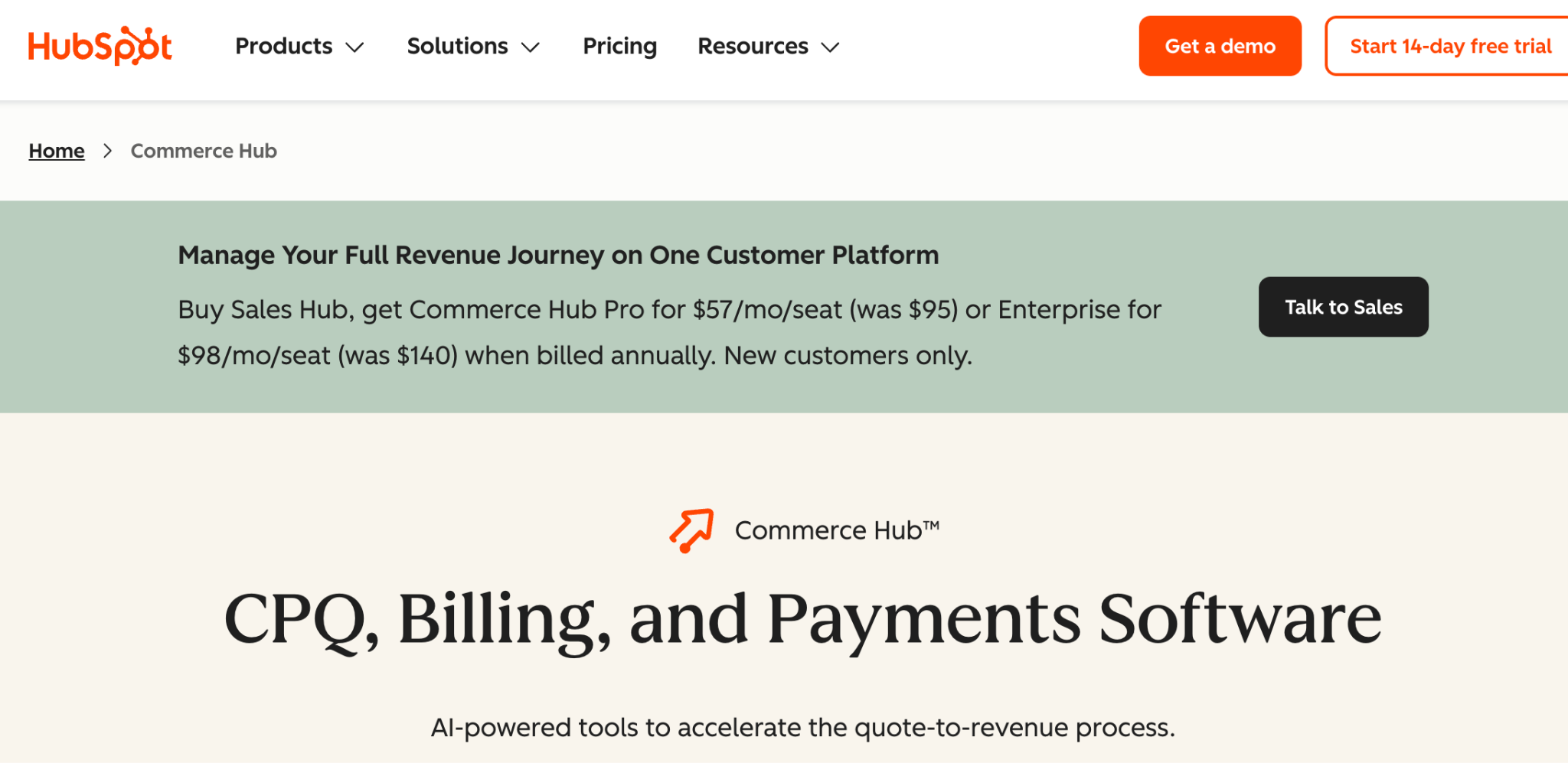Click the Commerce Hub arrow icon

tap(691, 530)
